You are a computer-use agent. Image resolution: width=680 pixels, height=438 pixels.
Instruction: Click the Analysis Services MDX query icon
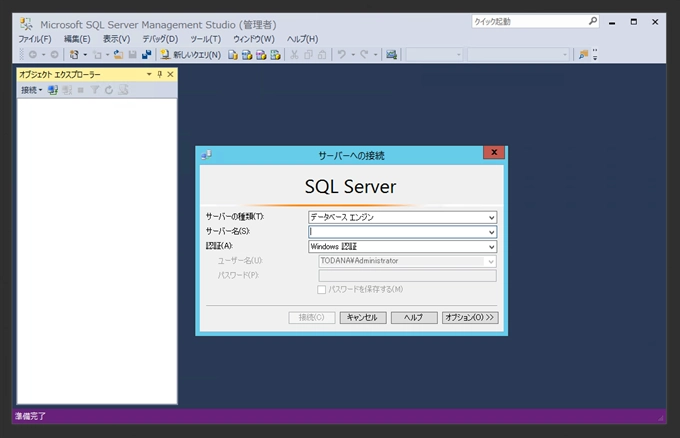pyautogui.click(x=247, y=55)
